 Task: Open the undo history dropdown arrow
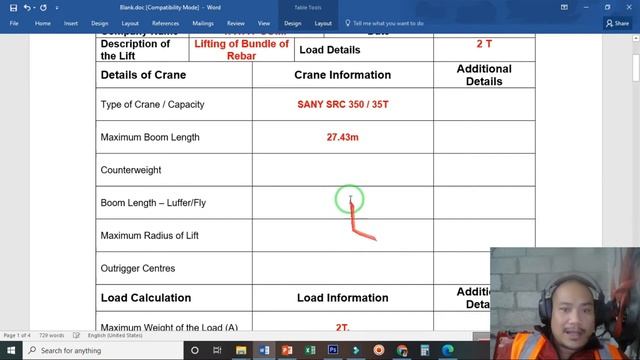(34, 8)
